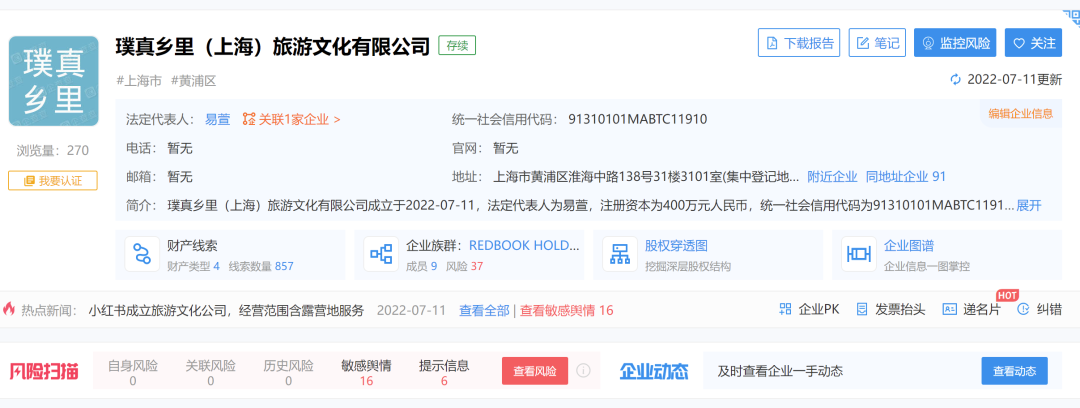Select the 提示信息 6 tab
The height and width of the screenshot is (408, 1080).
point(444,372)
